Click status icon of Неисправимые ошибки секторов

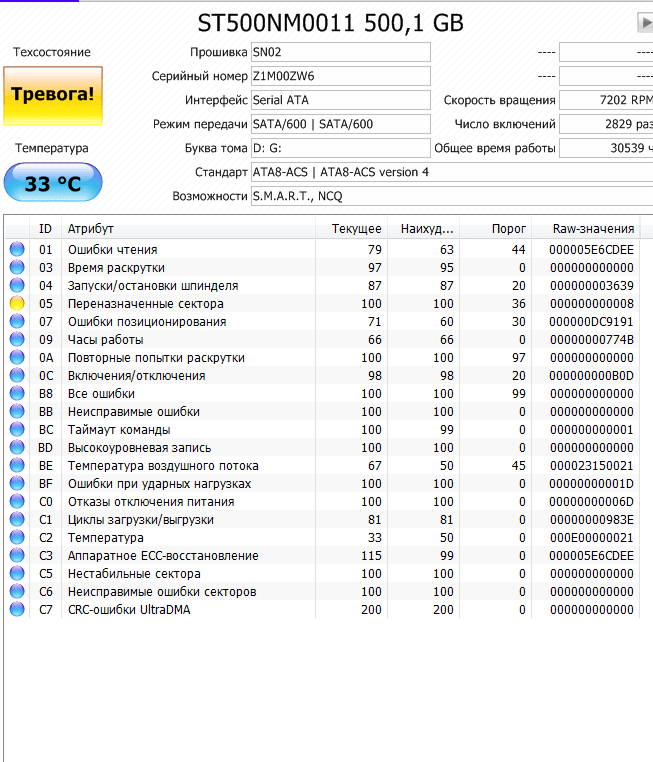click(x=17, y=591)
